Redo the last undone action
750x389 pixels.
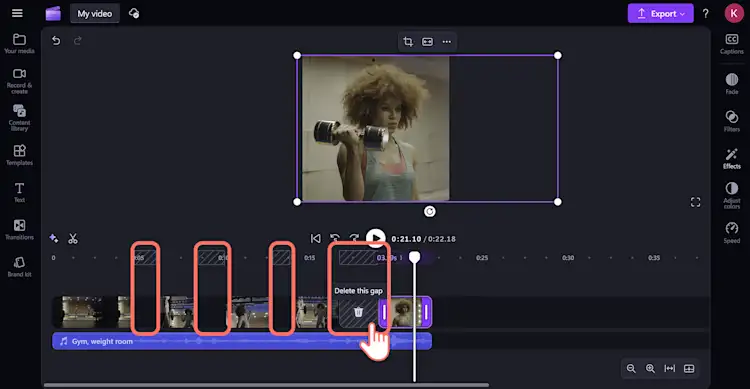(x=77, y=41)
